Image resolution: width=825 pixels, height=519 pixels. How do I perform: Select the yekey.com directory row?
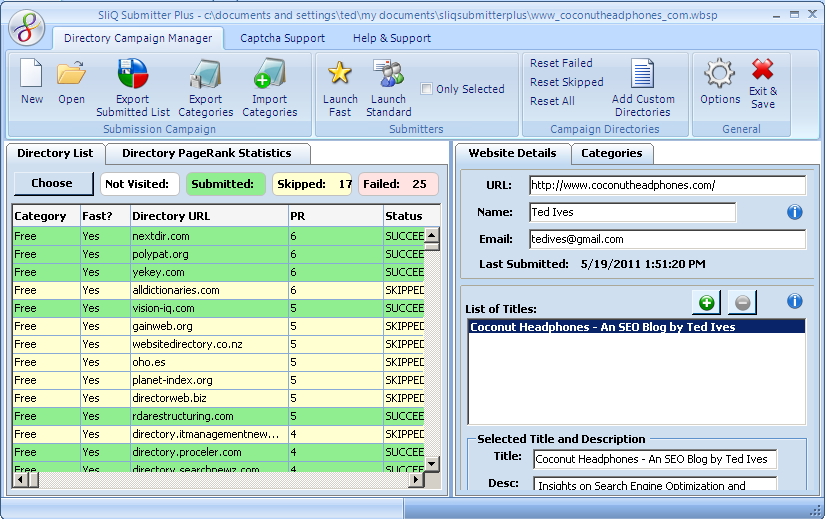[x=218, y=272]
